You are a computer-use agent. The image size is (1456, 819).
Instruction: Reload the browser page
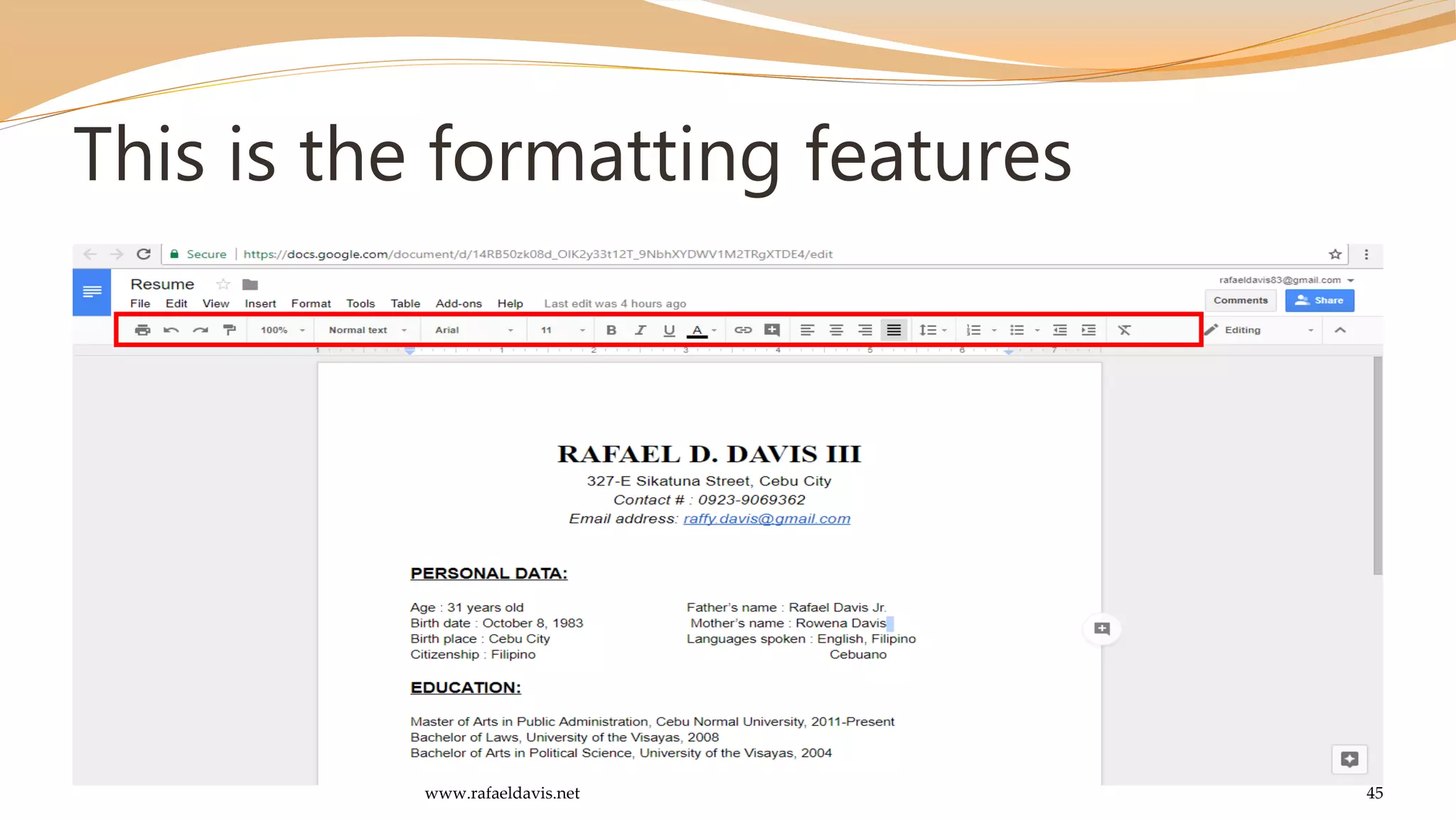point(144,254)
